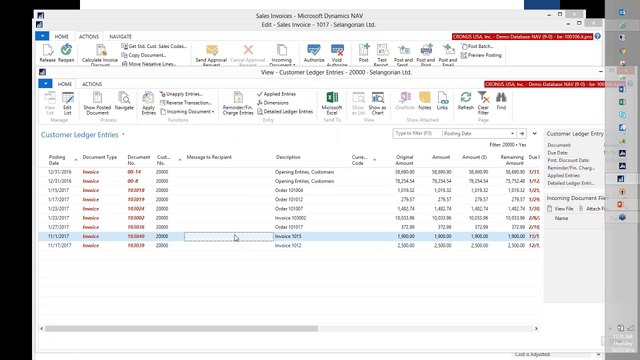
Task: Click horizontal scrollbar right arrow
Action: [536, 329]
